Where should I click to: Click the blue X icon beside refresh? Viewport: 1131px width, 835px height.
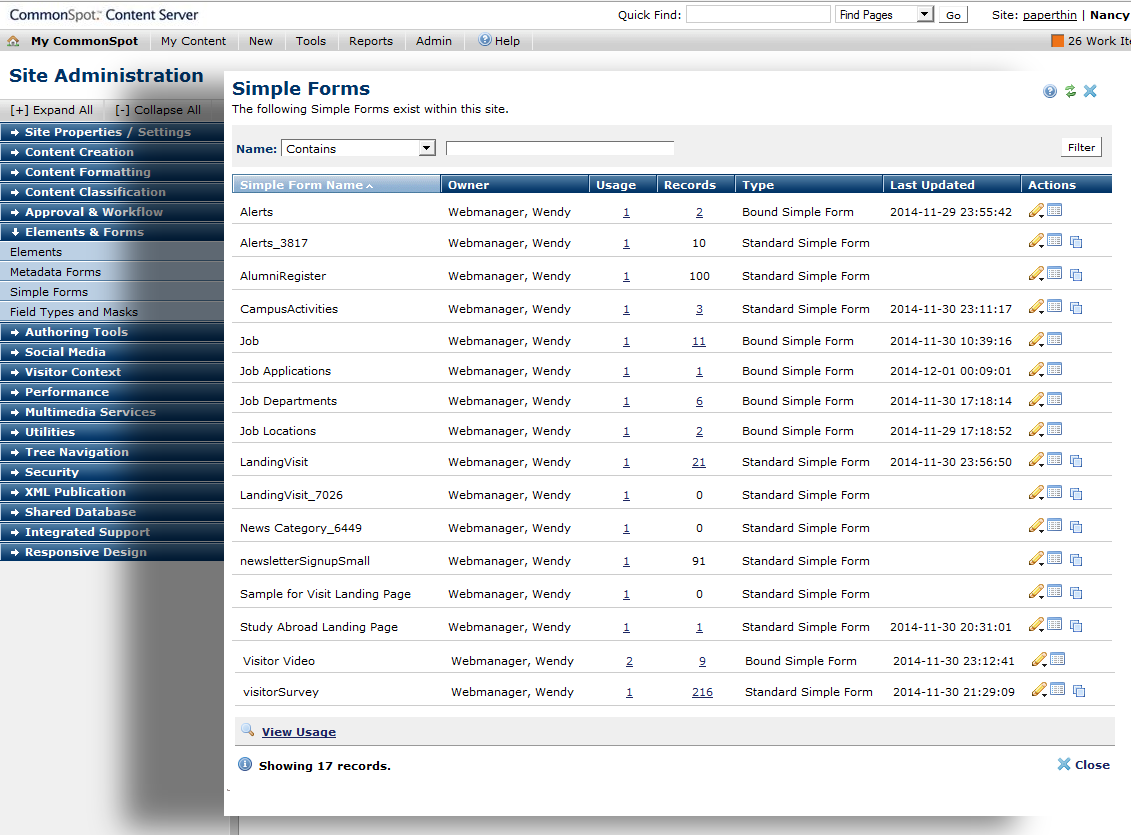click(1090, 91)
